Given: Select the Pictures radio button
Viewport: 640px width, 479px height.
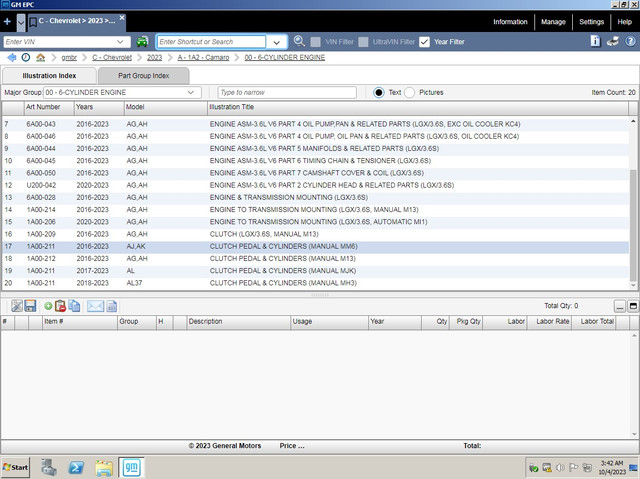Looking at the screenshot, I should pos(409,93).
